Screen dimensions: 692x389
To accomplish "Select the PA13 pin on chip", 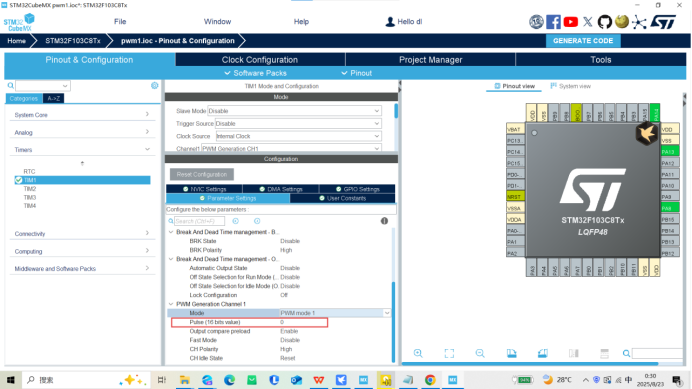I will tap(669, 152).
